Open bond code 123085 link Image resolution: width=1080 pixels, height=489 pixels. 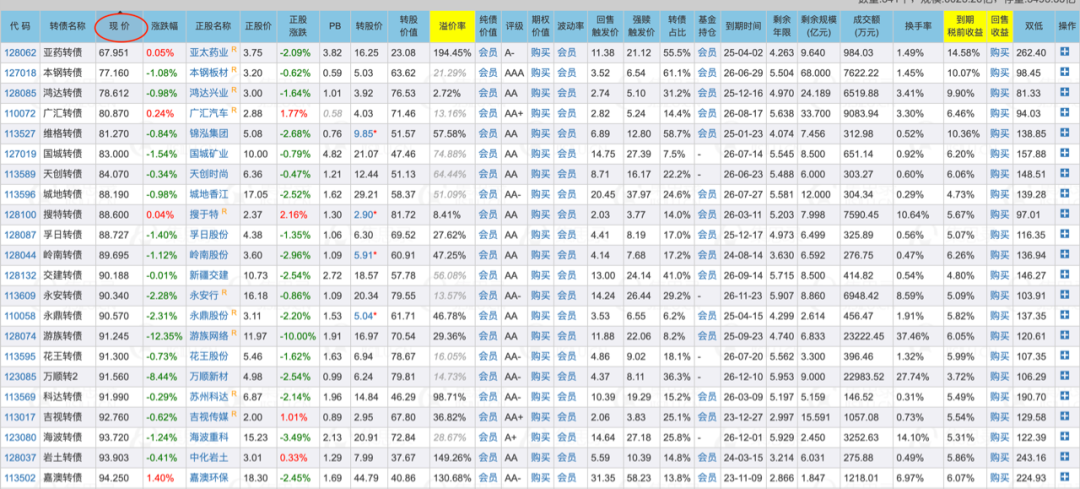(20, 377)
